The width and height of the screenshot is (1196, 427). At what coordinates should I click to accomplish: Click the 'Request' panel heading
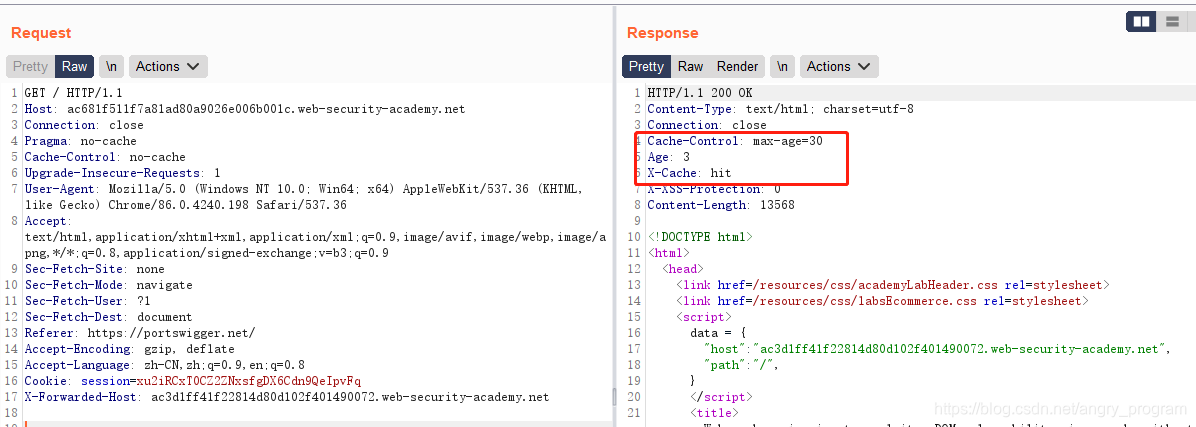[x=41, y=33]
